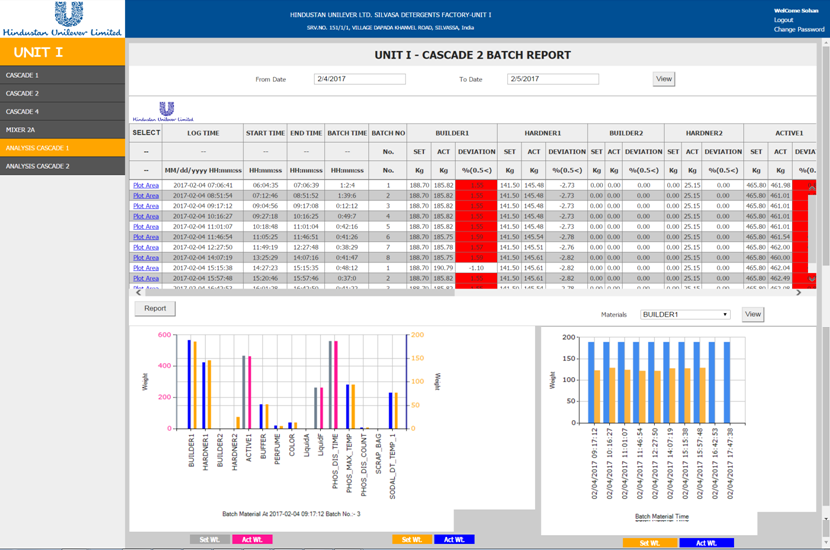The height and width of the screenshot is (550, 830).
Task: Click blue Act Wt. swatch under left chart
Action: click(x=454, y=539)
